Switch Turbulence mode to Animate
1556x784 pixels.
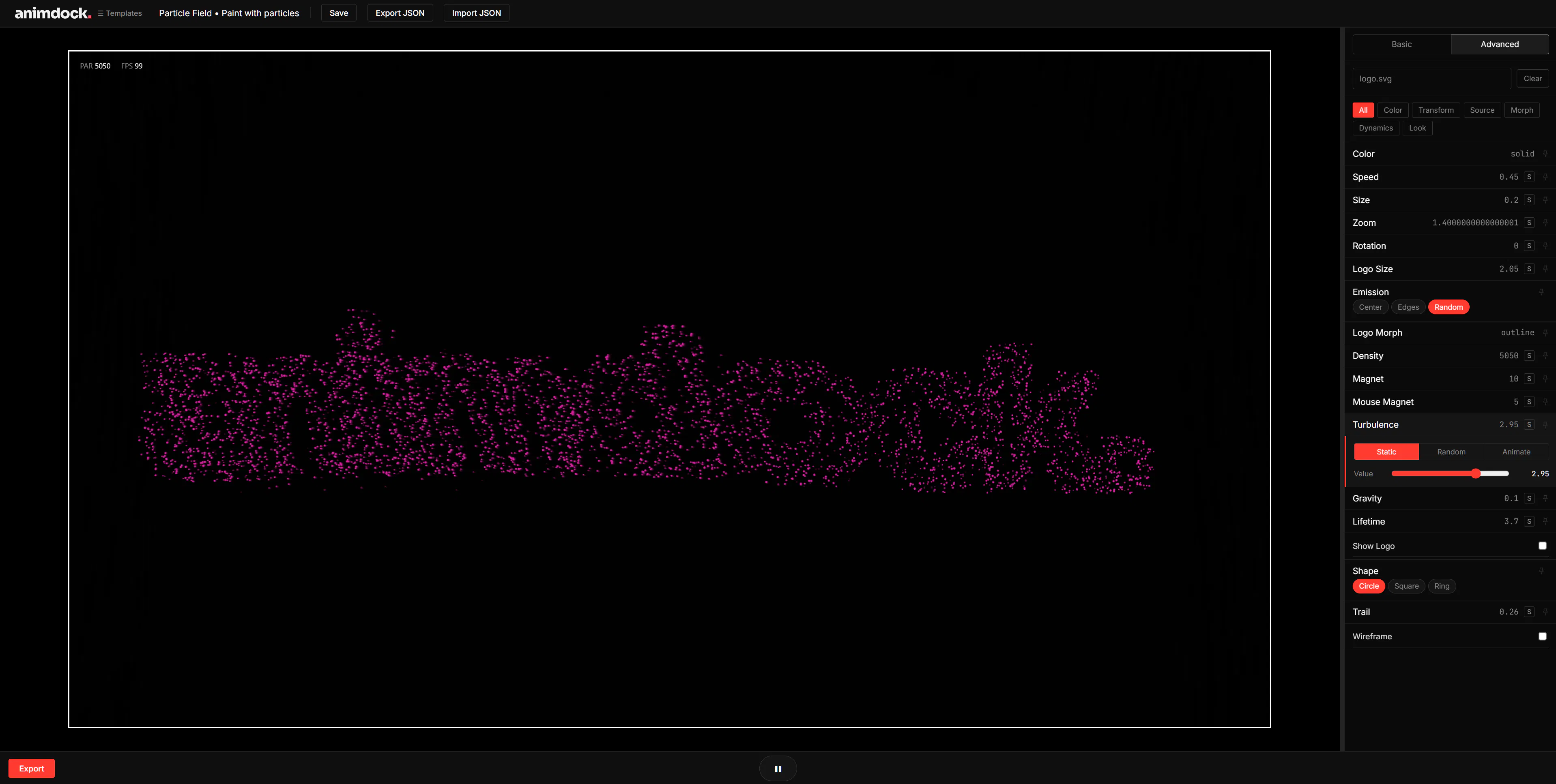pyautogui.click(x=1516, y=452)
